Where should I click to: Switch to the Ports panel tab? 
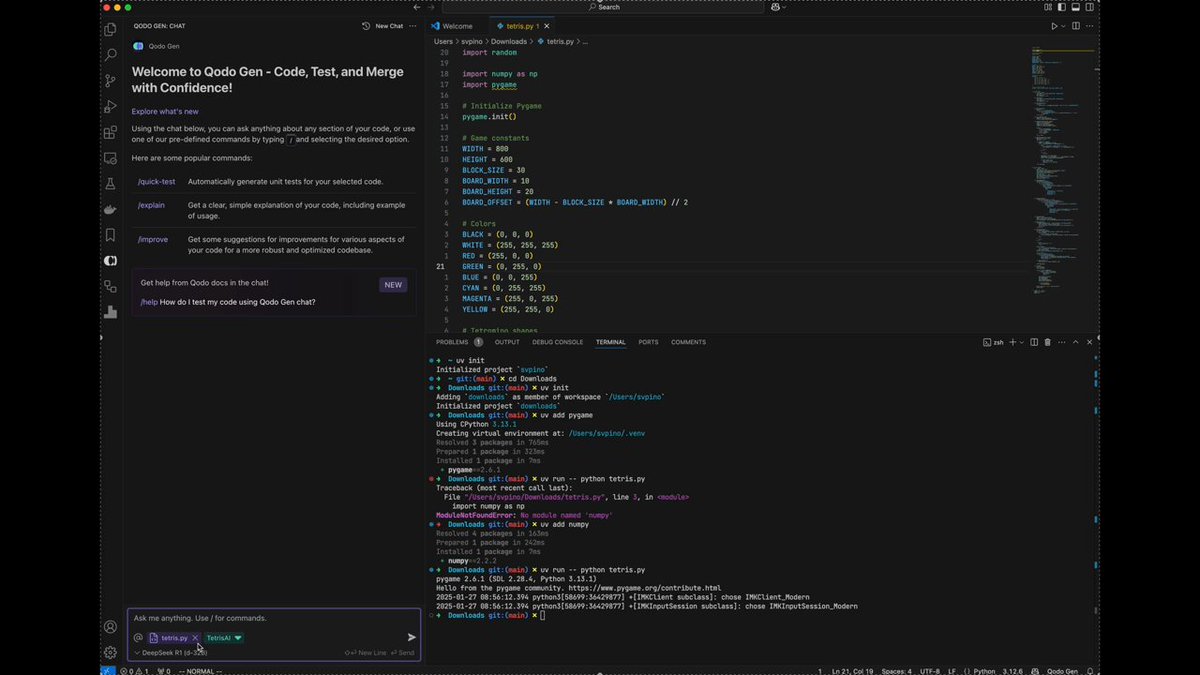(649, 342)
